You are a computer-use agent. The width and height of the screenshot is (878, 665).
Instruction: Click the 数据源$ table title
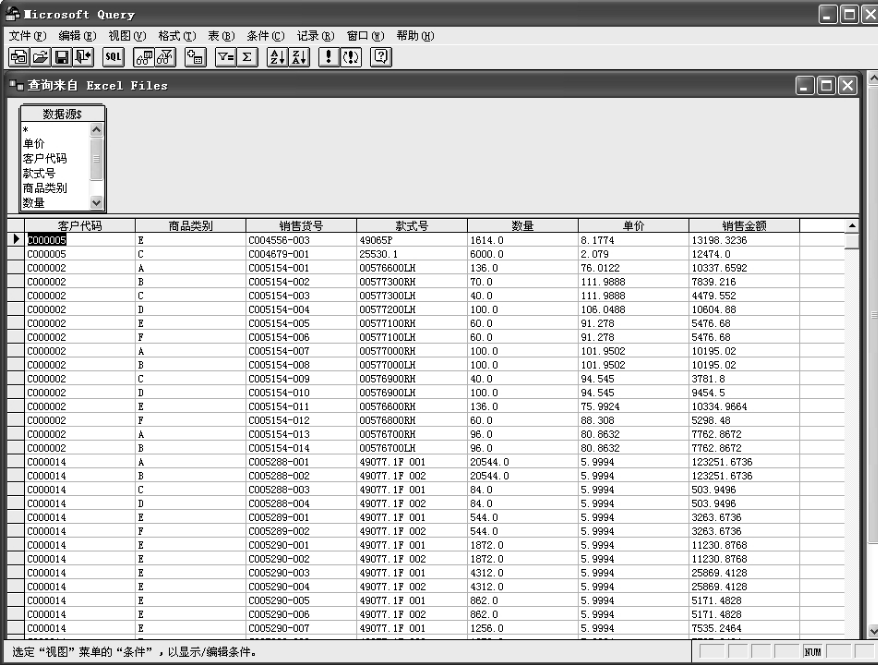tap(62, 114)
